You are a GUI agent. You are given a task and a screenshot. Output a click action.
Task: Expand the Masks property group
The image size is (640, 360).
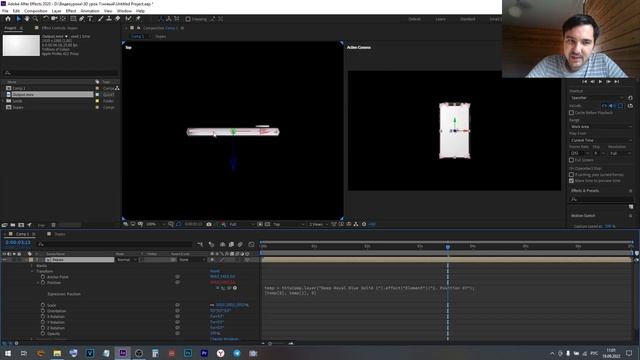click(32, 266)
